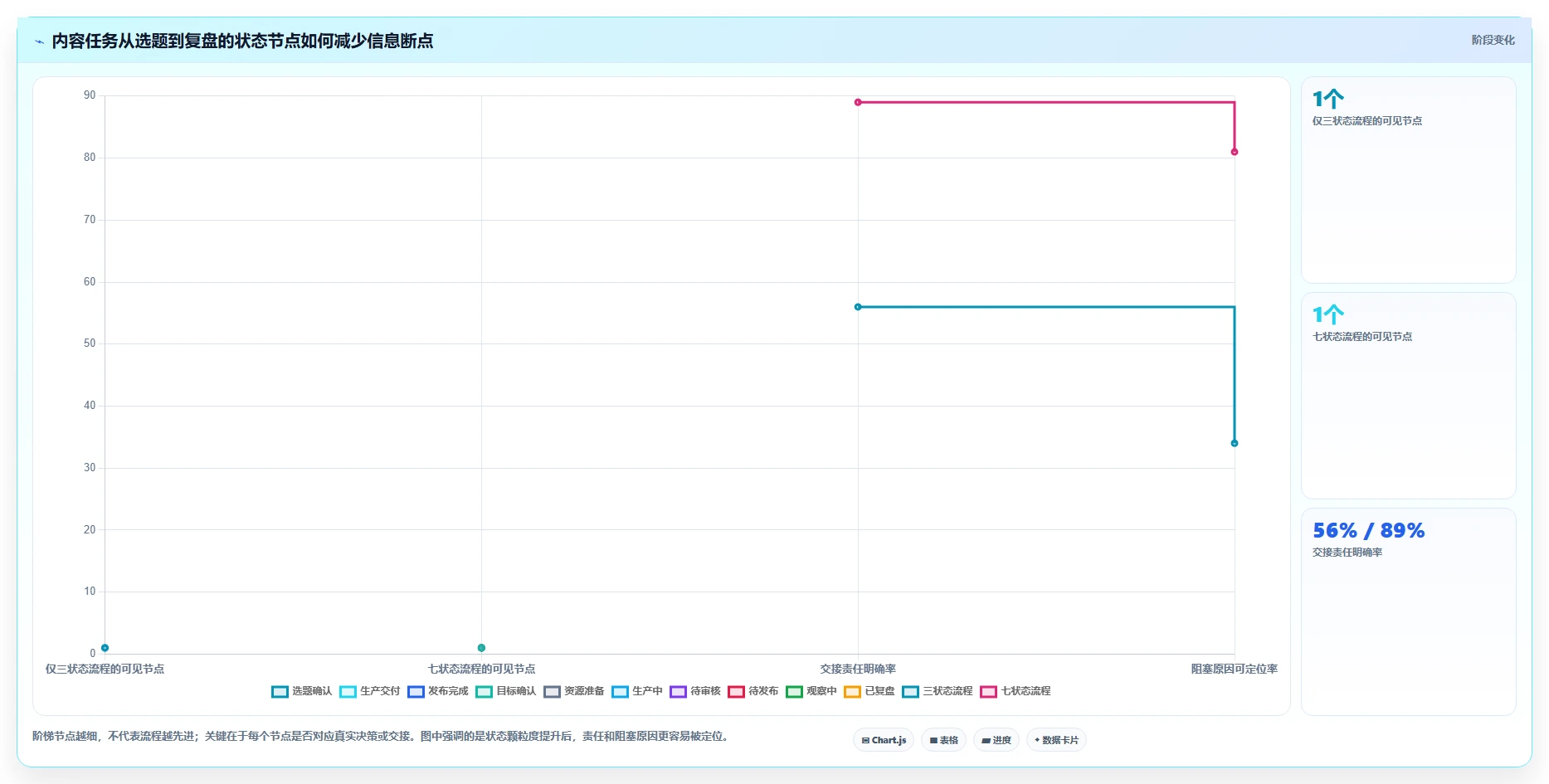Click the 阻塞原因可定位率 x-axis label
The width and height of the screenshot is (1549, 784).
tap(1234, 669)
